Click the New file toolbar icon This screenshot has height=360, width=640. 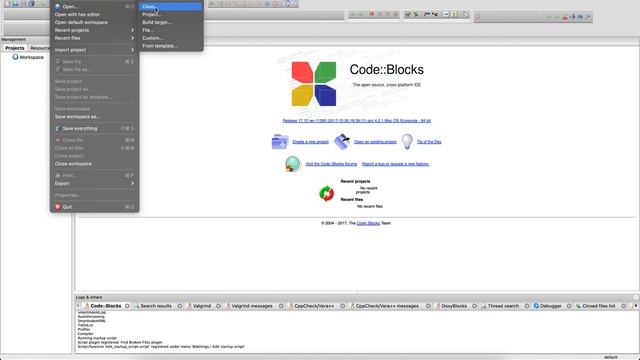point(7,4)
